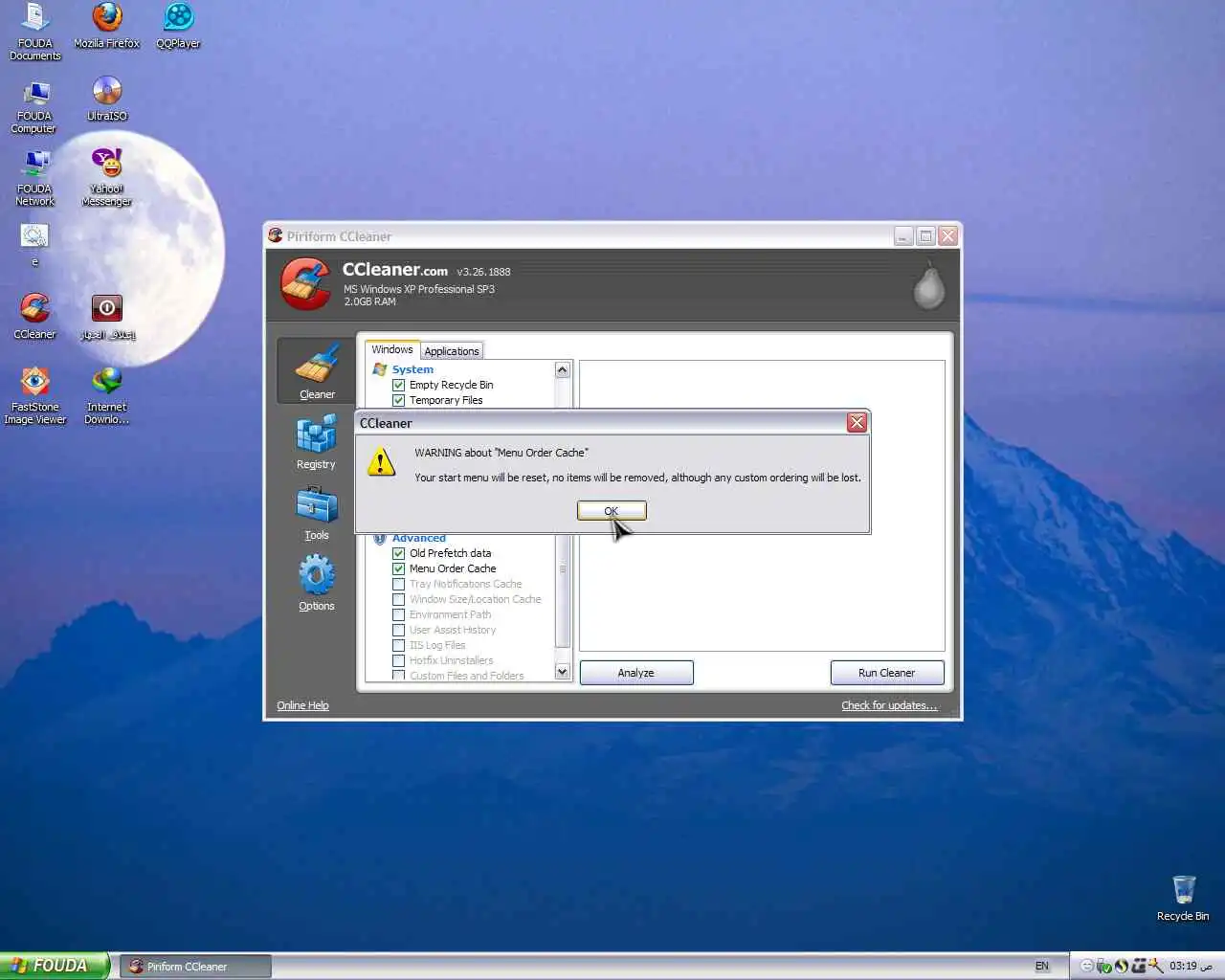Follow the Check for updates link
1225x980 pixels.
point(889,705)
